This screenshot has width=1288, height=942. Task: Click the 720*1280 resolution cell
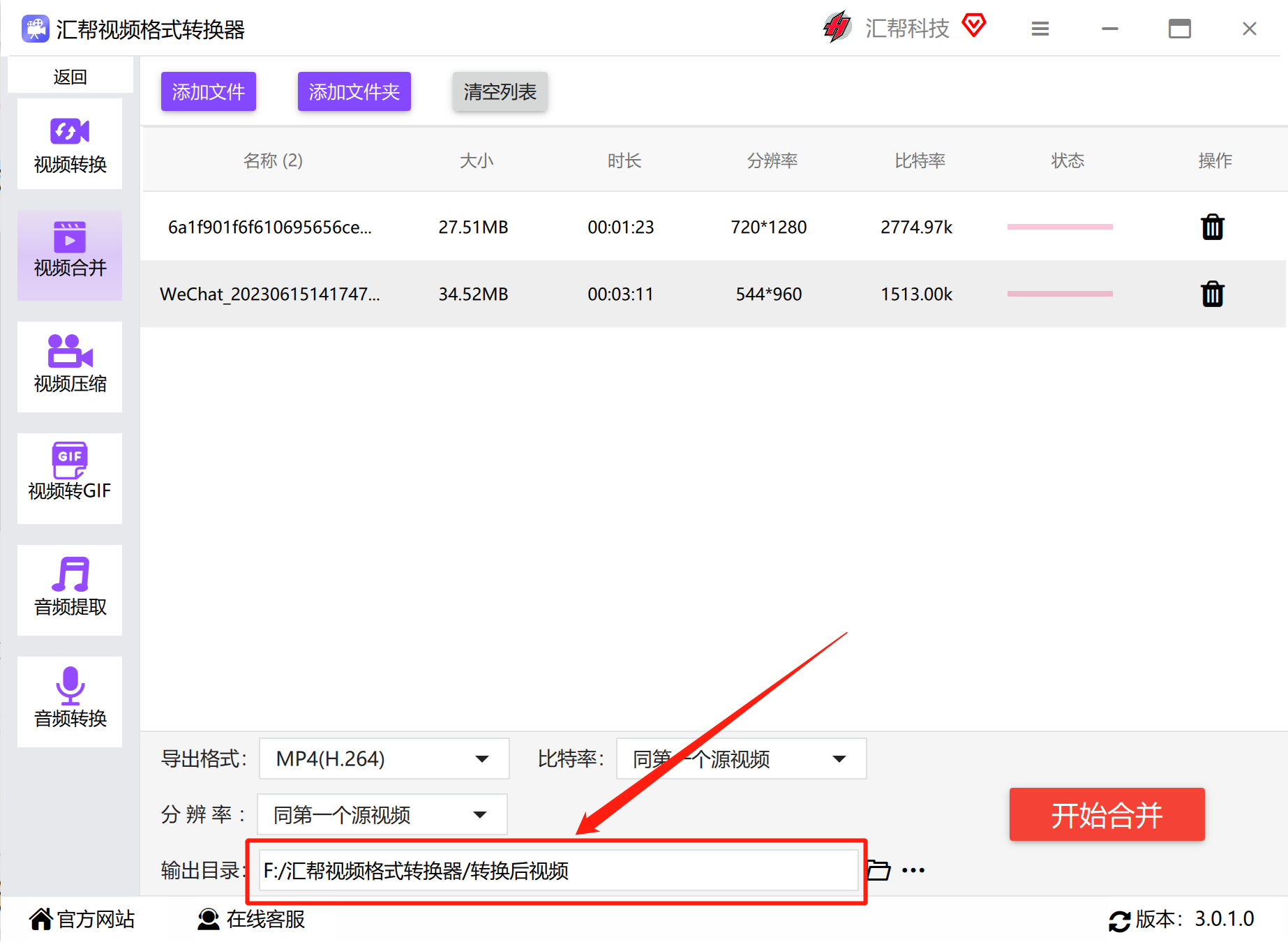[x=769, y=227]
